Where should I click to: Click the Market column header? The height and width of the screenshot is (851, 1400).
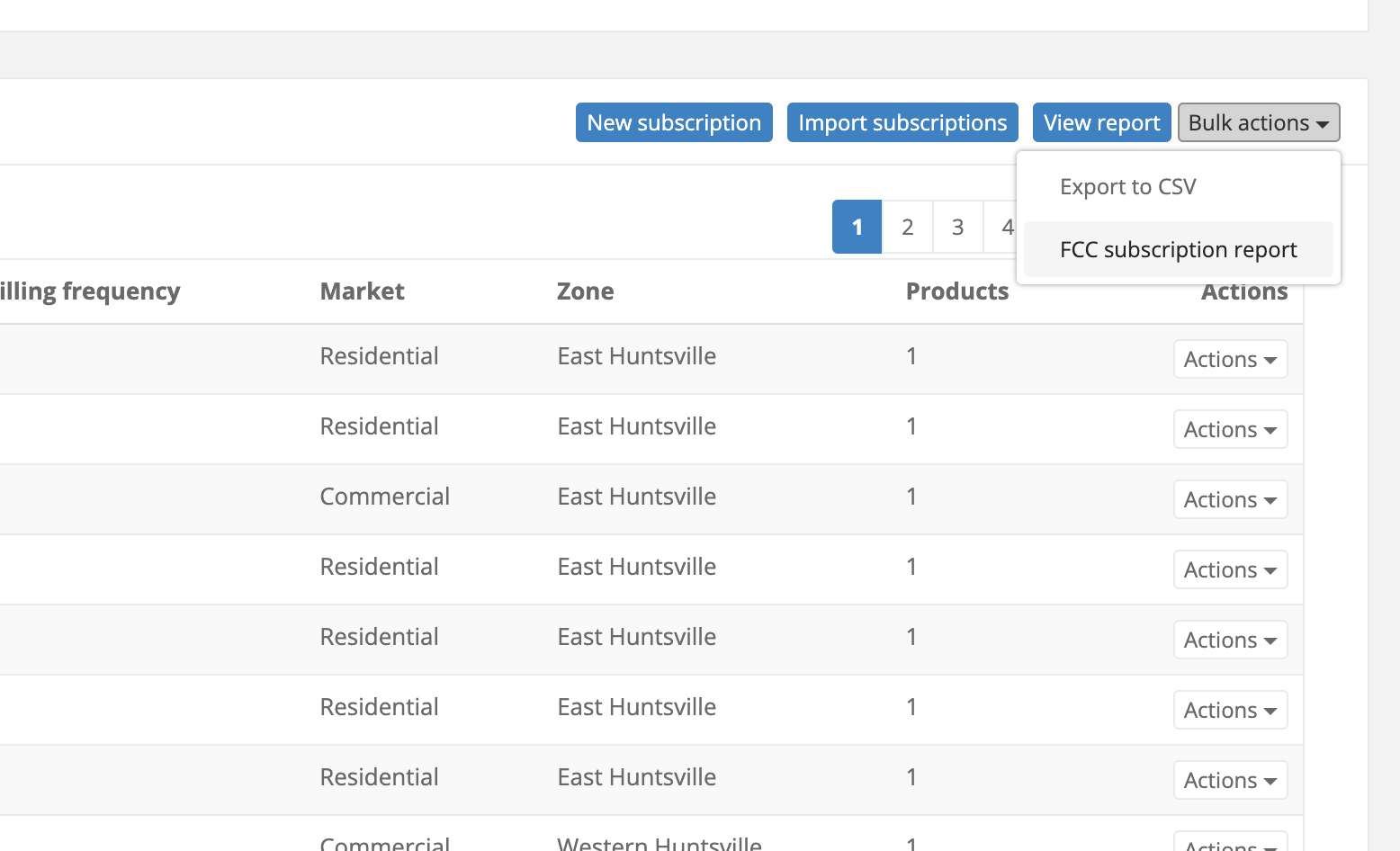(362, 291)
